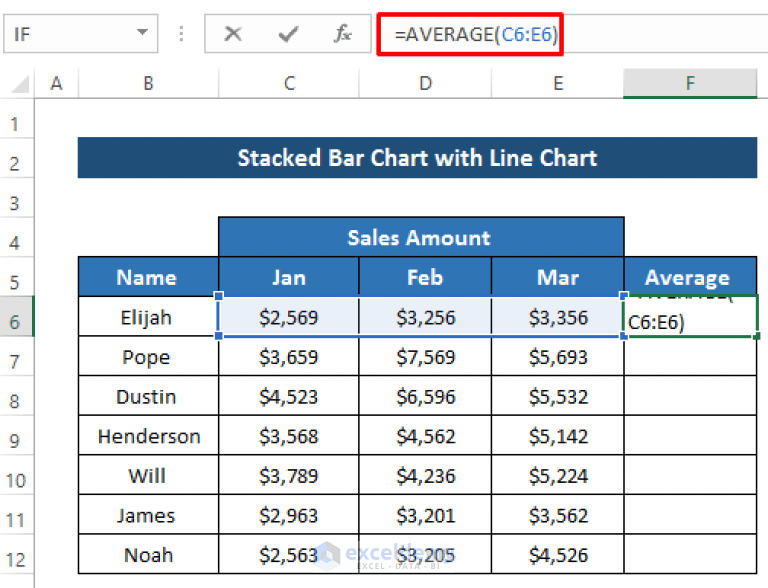Viewport: 768px width, 588px height.
Task: Click Dustin's Mar value $5,532
Action: click(x=557, y=396)
